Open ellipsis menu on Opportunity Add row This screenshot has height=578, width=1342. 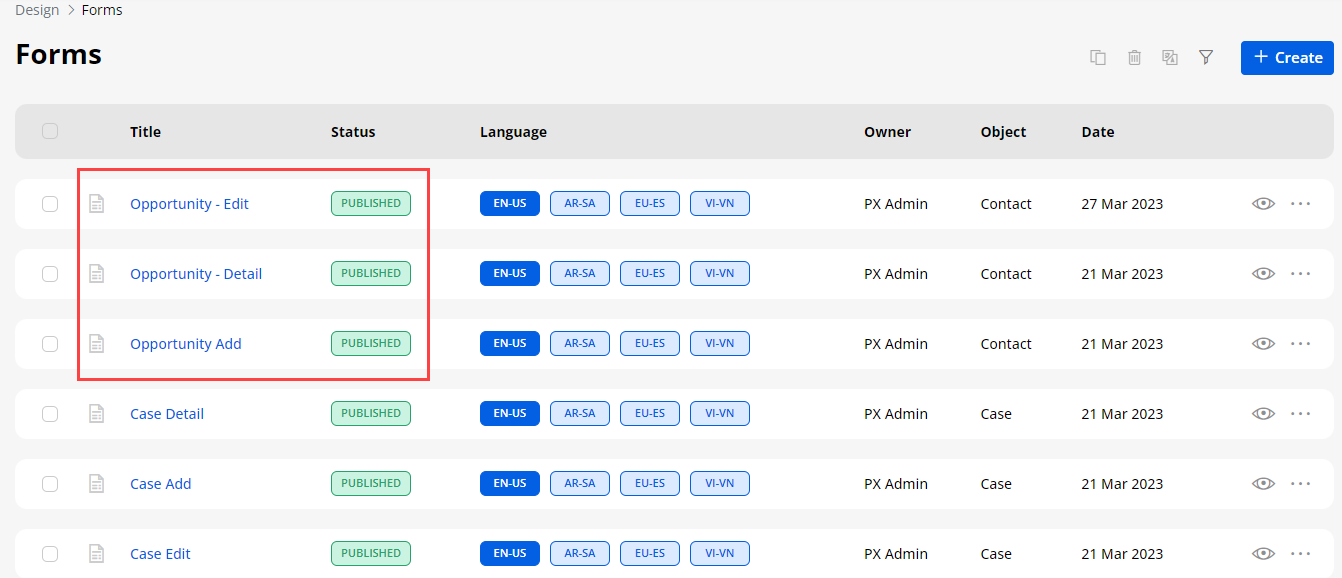click(x=1300, y=344)
